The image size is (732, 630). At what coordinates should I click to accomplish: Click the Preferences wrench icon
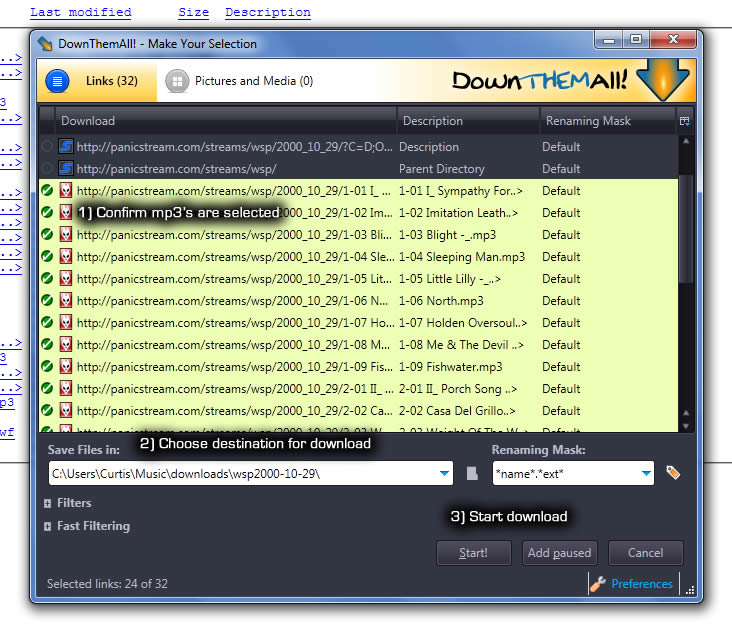598,584
